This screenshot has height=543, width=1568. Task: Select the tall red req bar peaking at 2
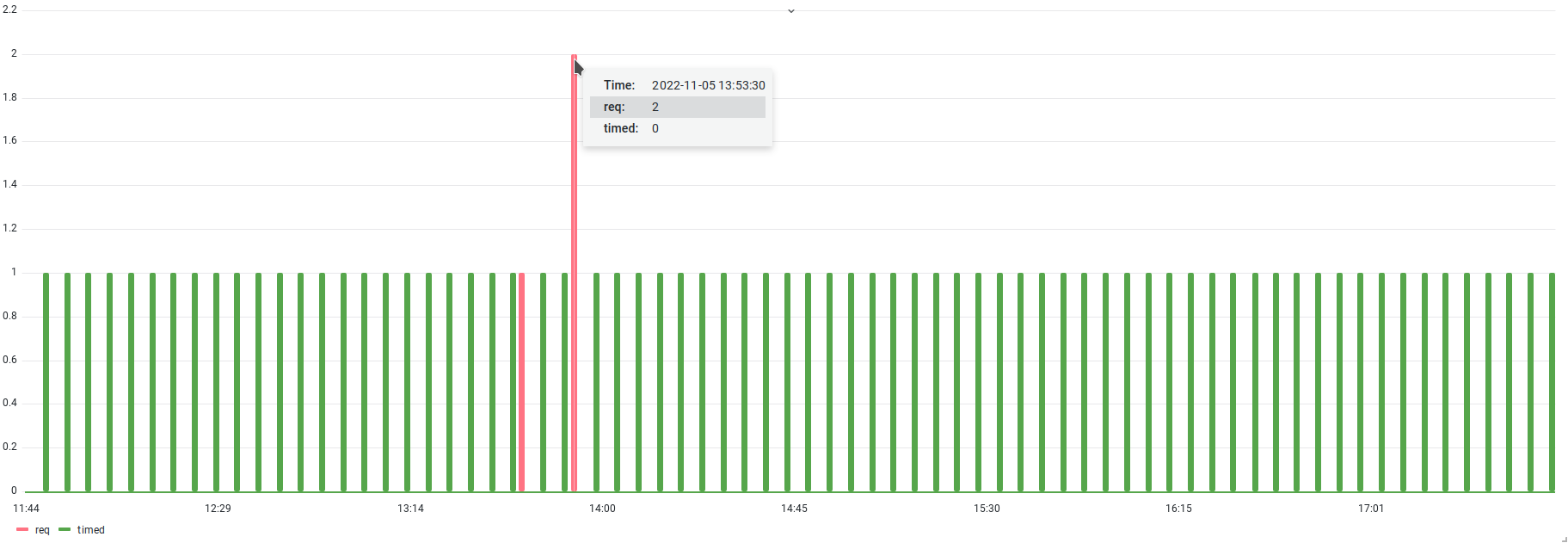[x=575, y=274]
